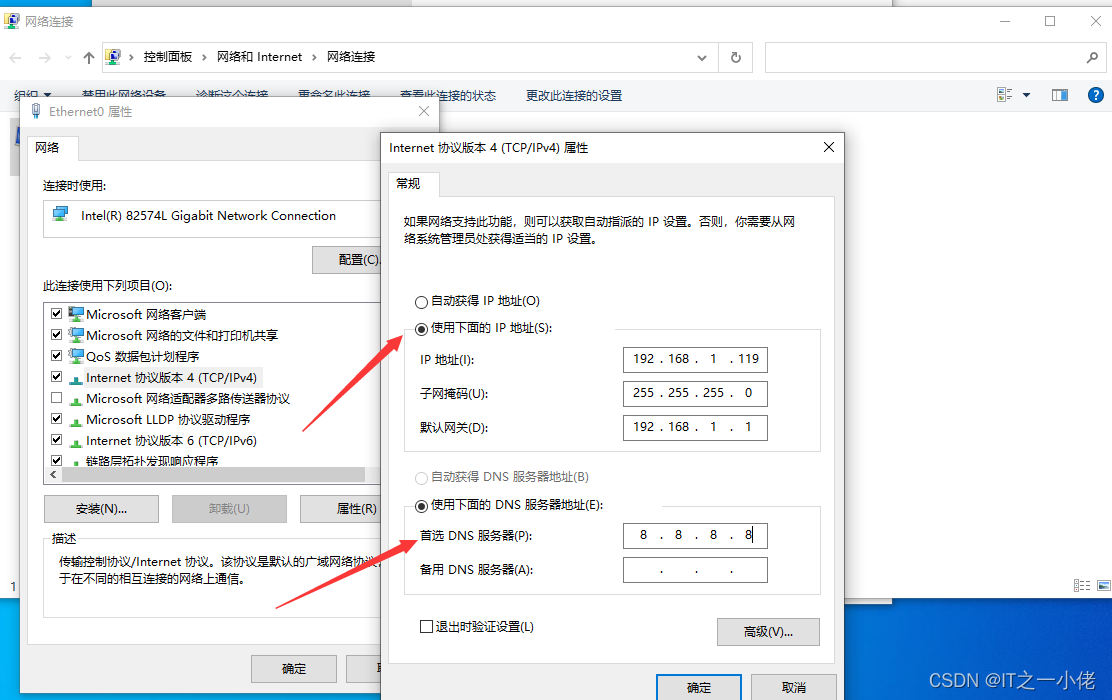Click the IP 地址(I) input field
This screenshot has height=700, width=1112.
click(x=695, y=359)
